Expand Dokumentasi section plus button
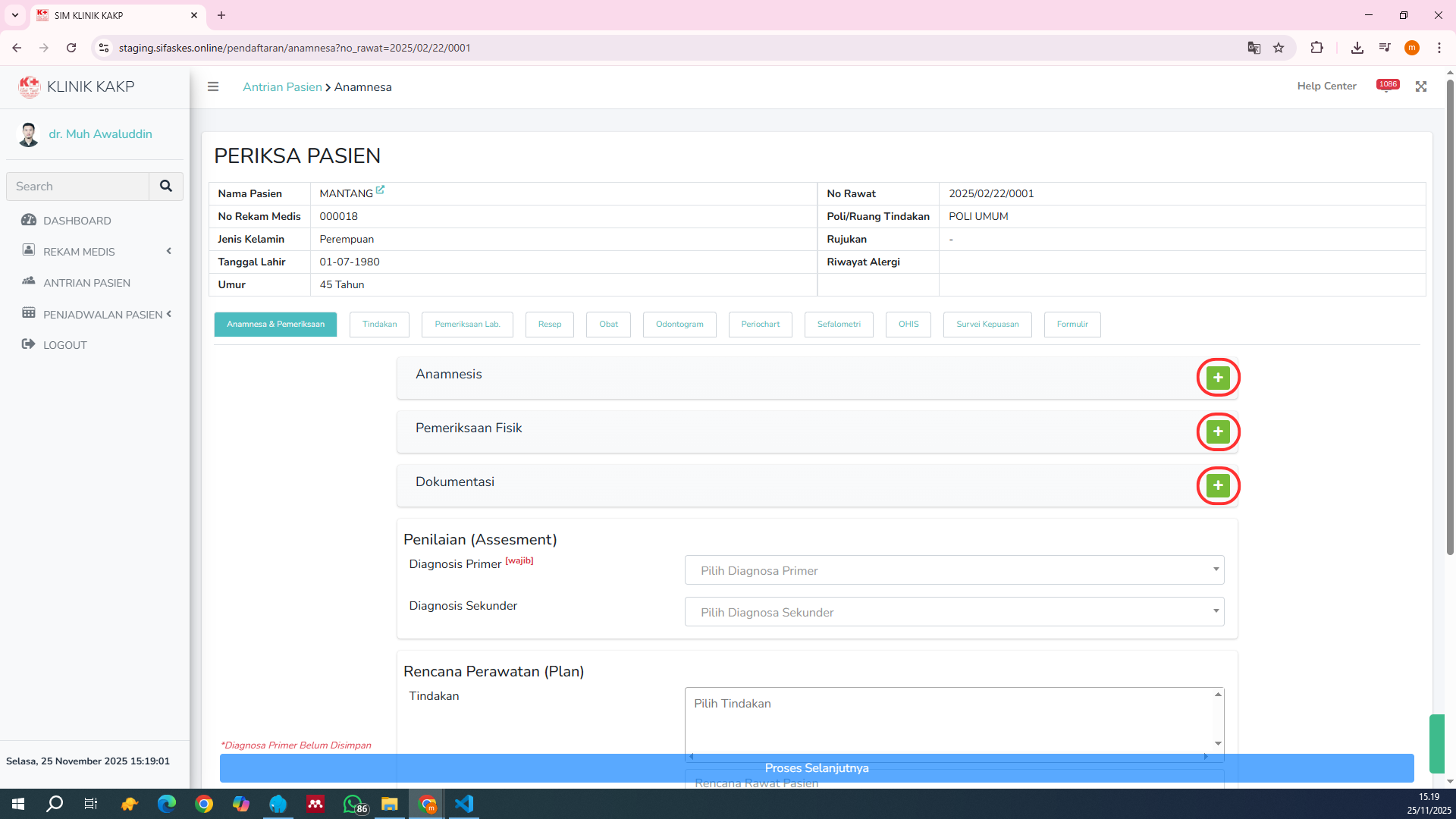The width and height of the screenshot is (1456, 819). click(x=1218, y=485)
